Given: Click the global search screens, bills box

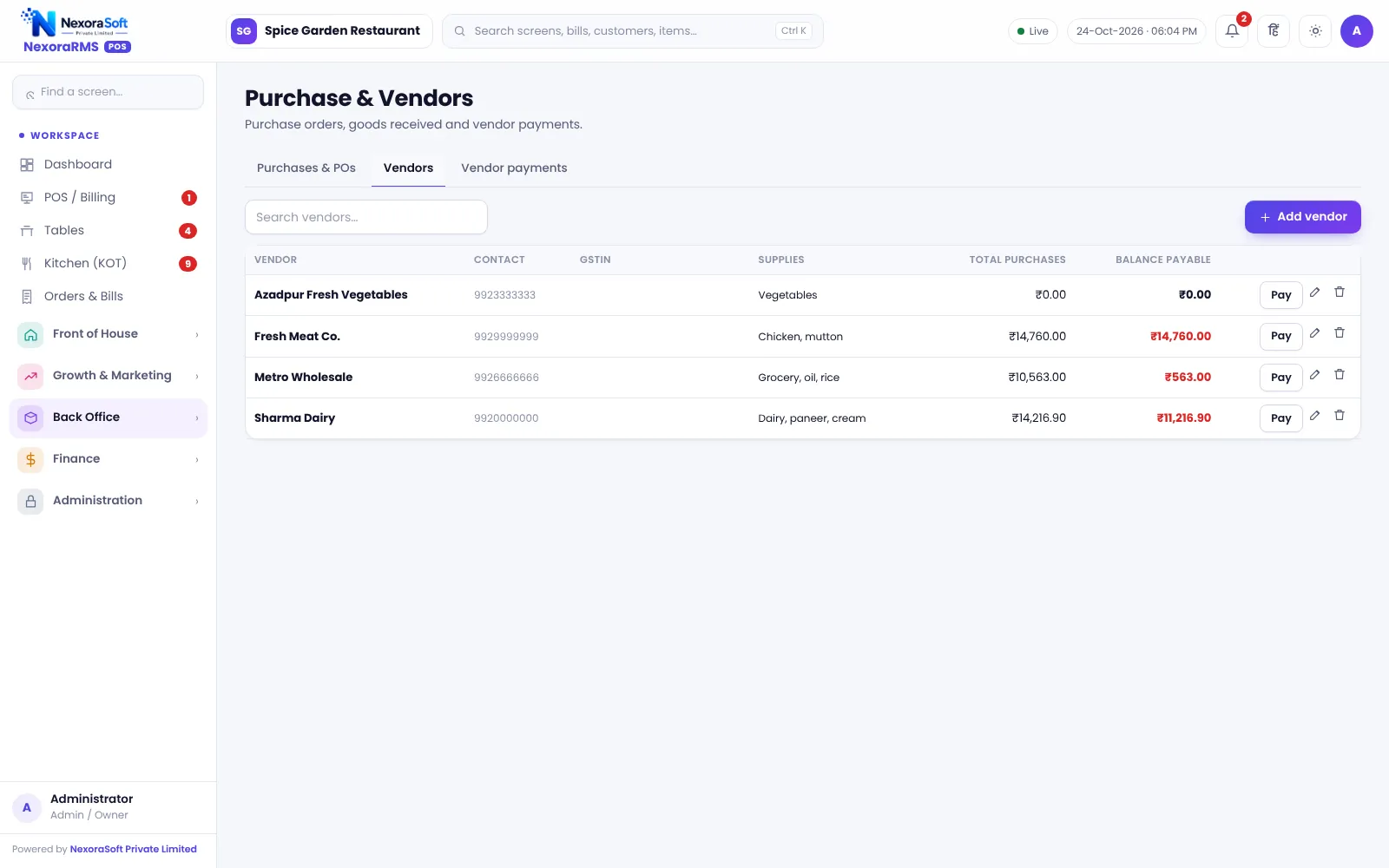Looking at the screenshot, I should point(633,31).
